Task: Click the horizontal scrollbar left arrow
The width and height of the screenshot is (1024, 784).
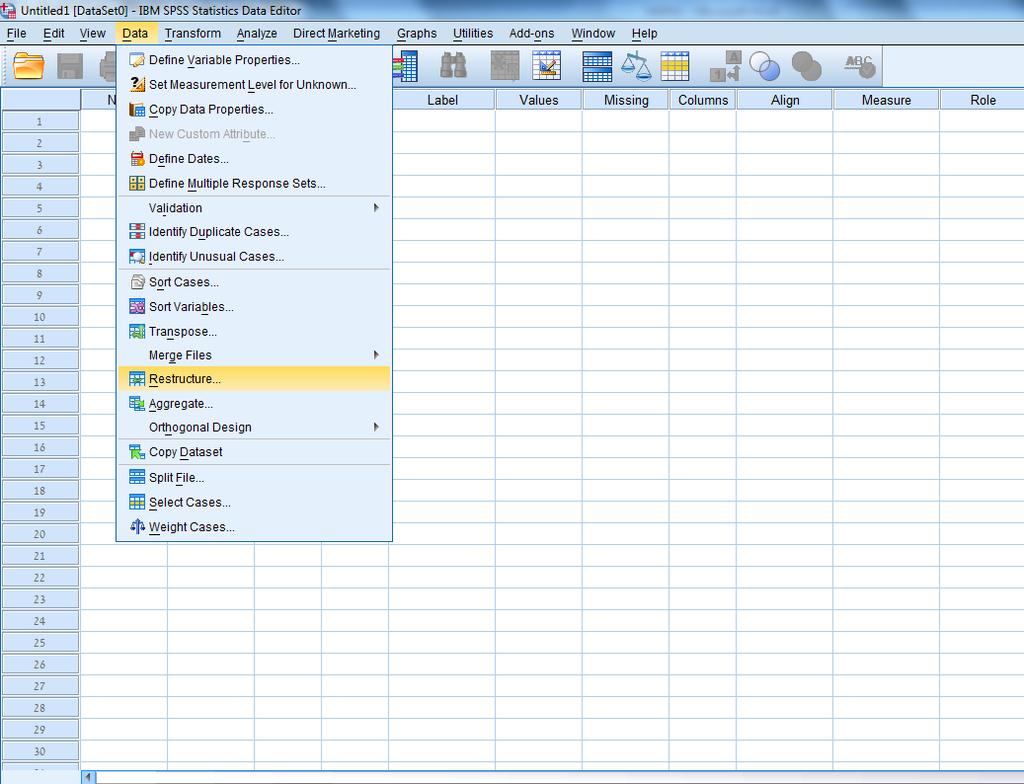Action: [89, 777]
